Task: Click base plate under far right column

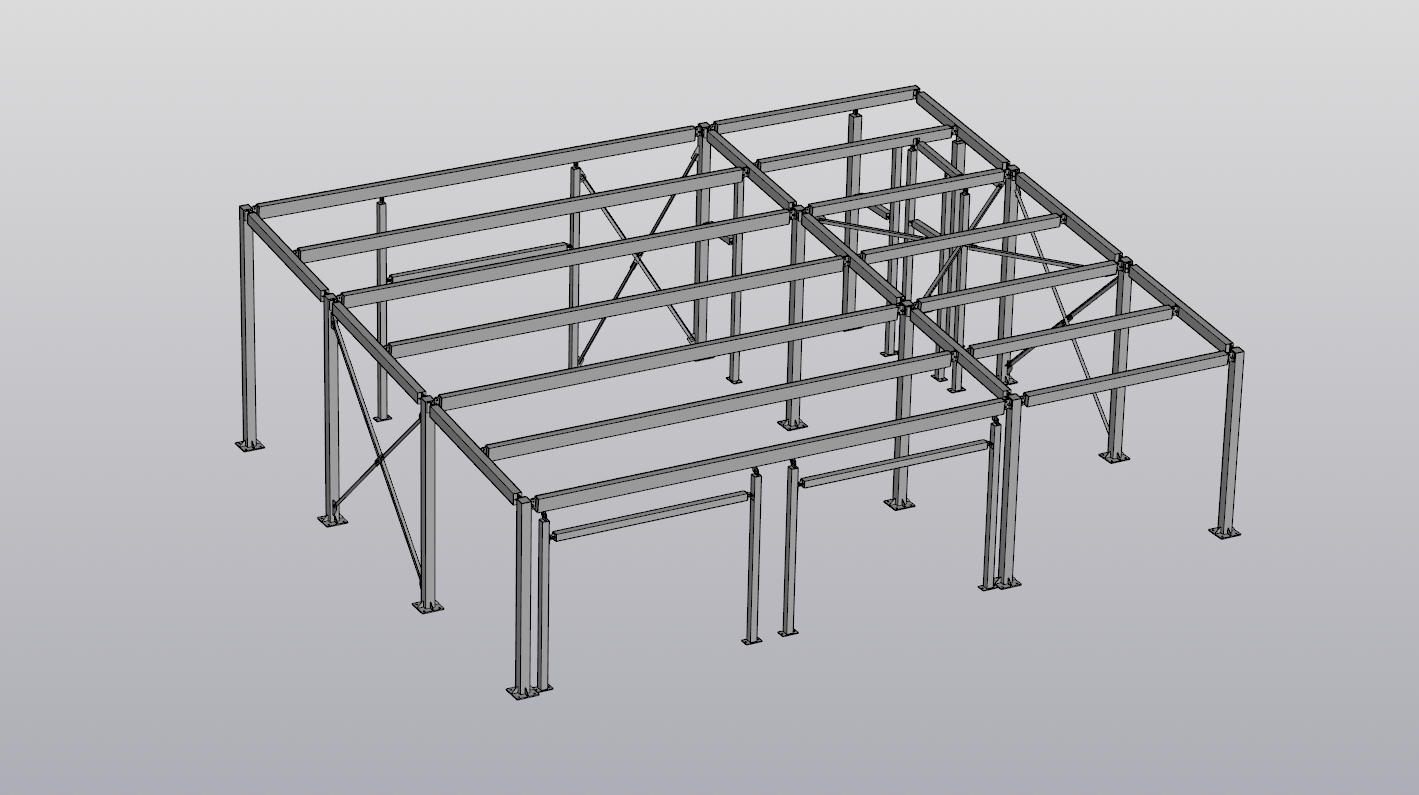Action: (1225, 531)
